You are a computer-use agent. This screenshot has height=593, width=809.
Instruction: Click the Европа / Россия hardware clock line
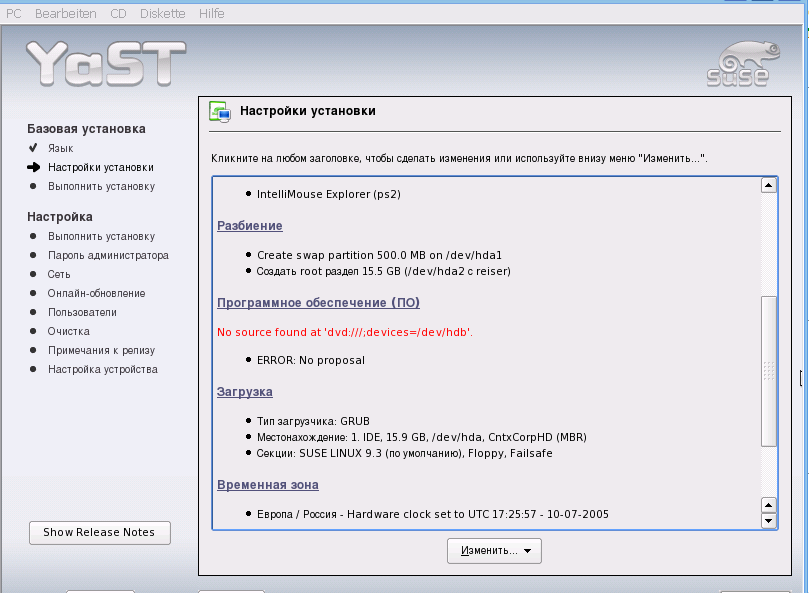pyautogui.click(x=433, y=514)
